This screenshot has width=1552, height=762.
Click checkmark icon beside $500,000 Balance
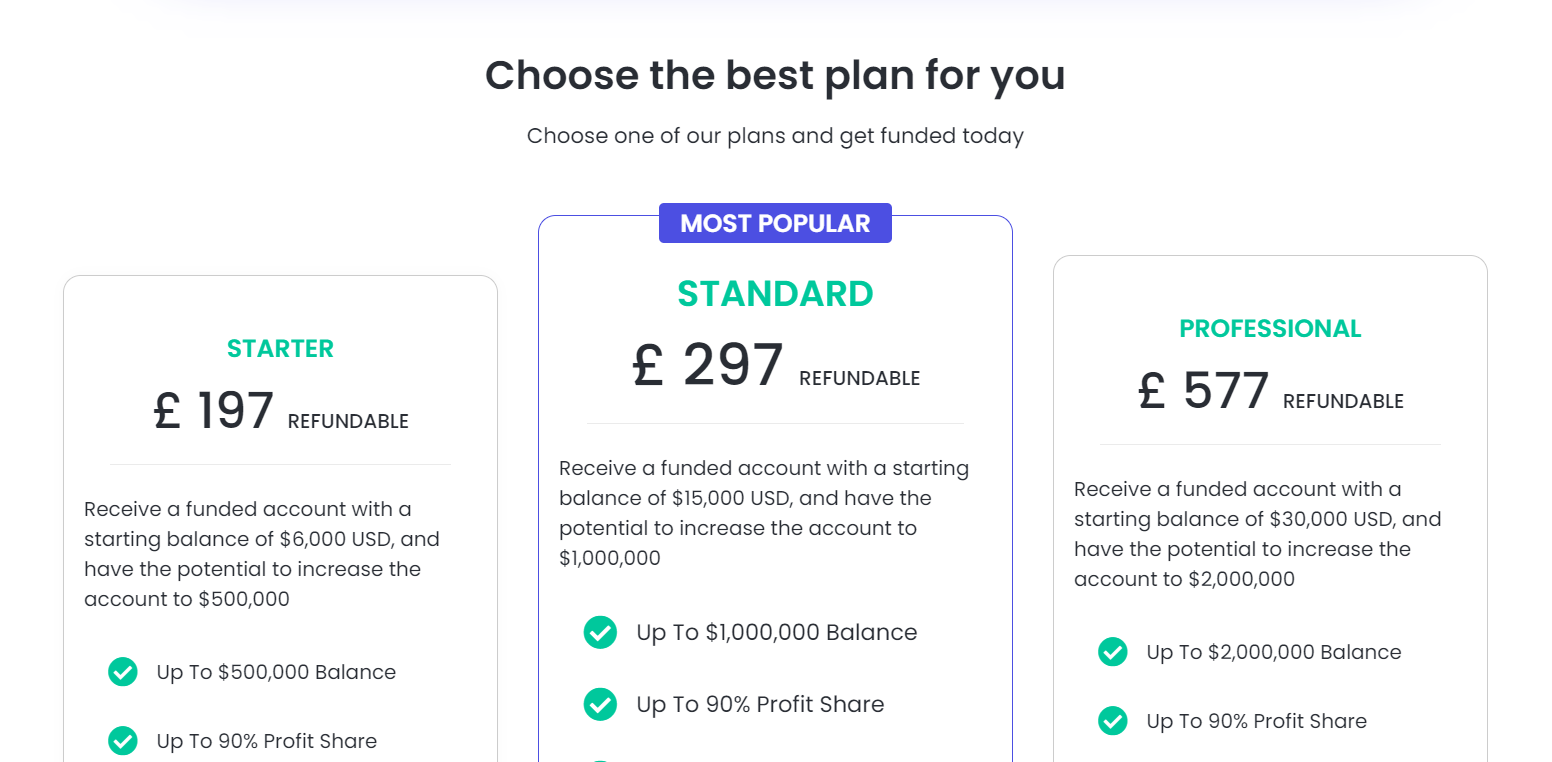click(x=122, y=672)
